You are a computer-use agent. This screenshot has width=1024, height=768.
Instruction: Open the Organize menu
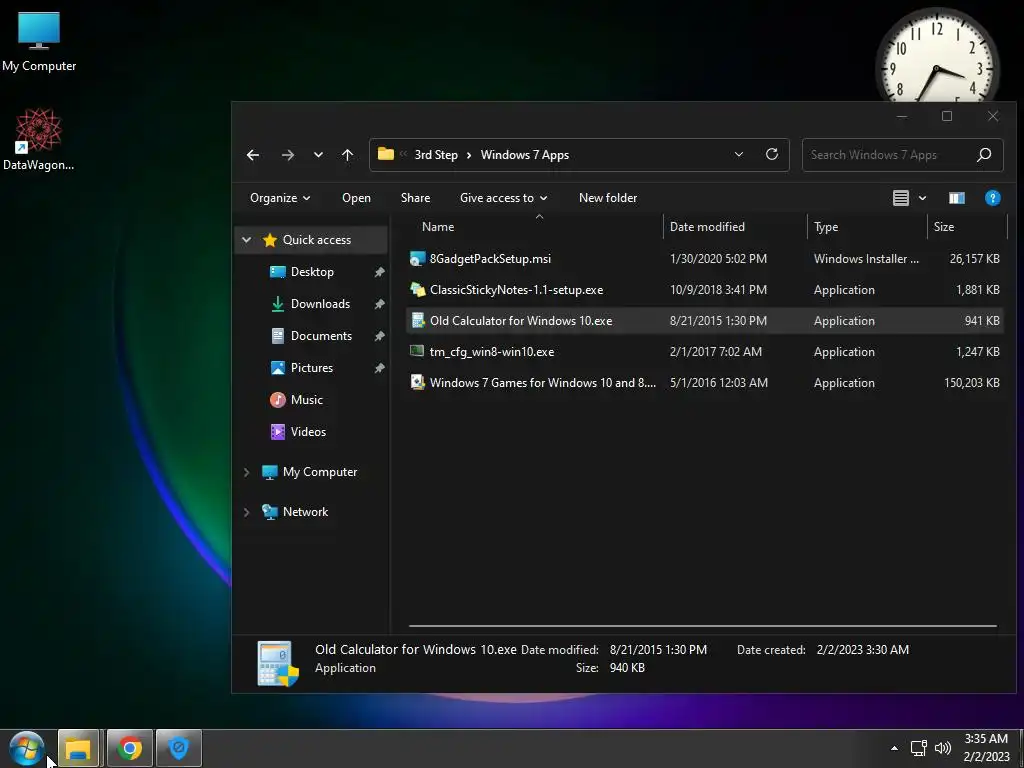(x=280, y=198)
